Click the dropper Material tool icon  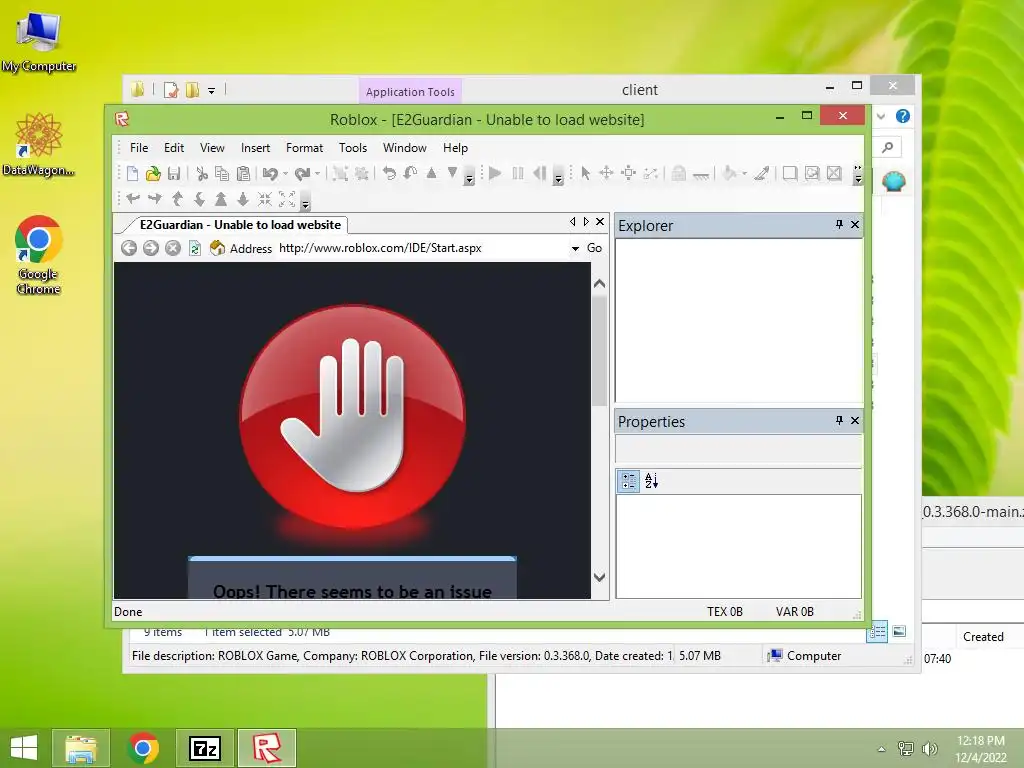click(x=761, y=173)
